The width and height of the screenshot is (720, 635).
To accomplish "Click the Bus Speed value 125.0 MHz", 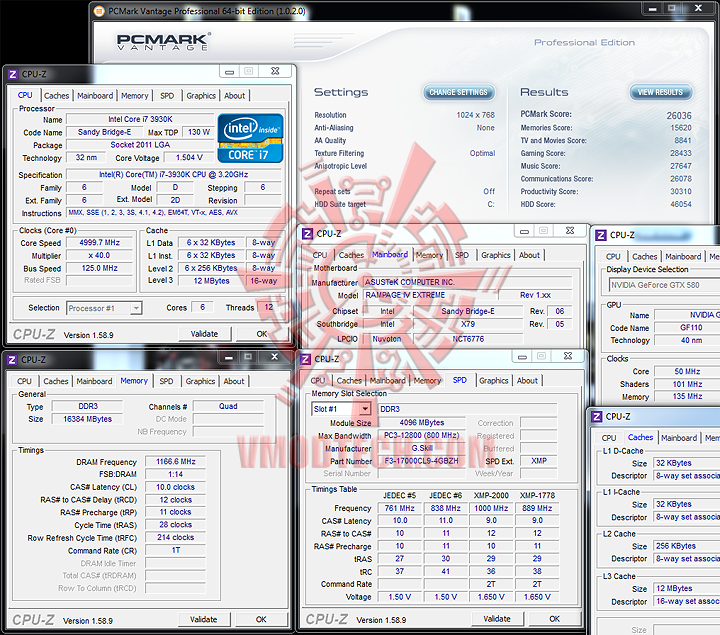I will (100, 268).
